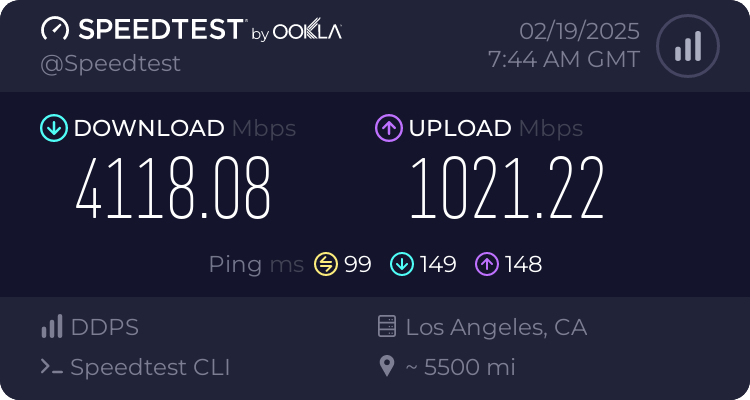Click the purple upload ping icon
The image size is (750, 400).
coord(487,264)
